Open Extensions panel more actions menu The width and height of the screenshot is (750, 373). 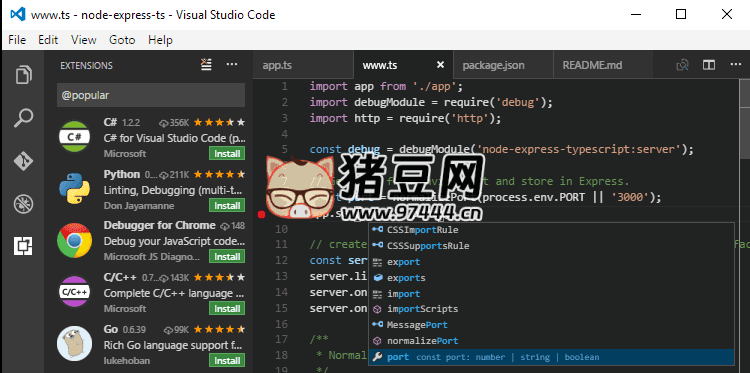coord(232,65)
